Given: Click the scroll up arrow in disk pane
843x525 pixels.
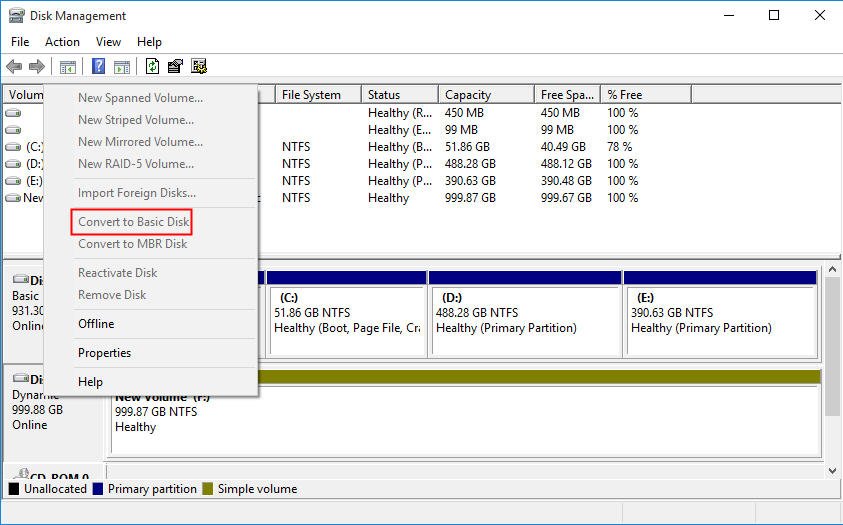Looking at the screenshot, I should click(832, 269).
